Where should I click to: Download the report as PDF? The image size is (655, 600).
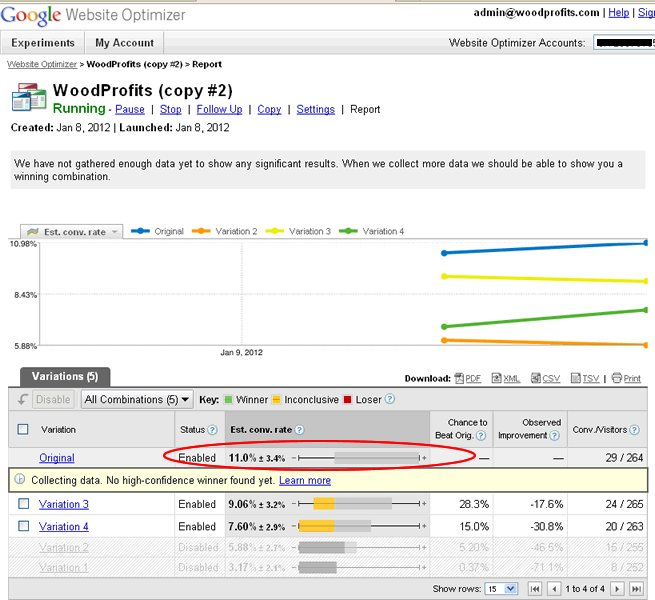point(467,379)
